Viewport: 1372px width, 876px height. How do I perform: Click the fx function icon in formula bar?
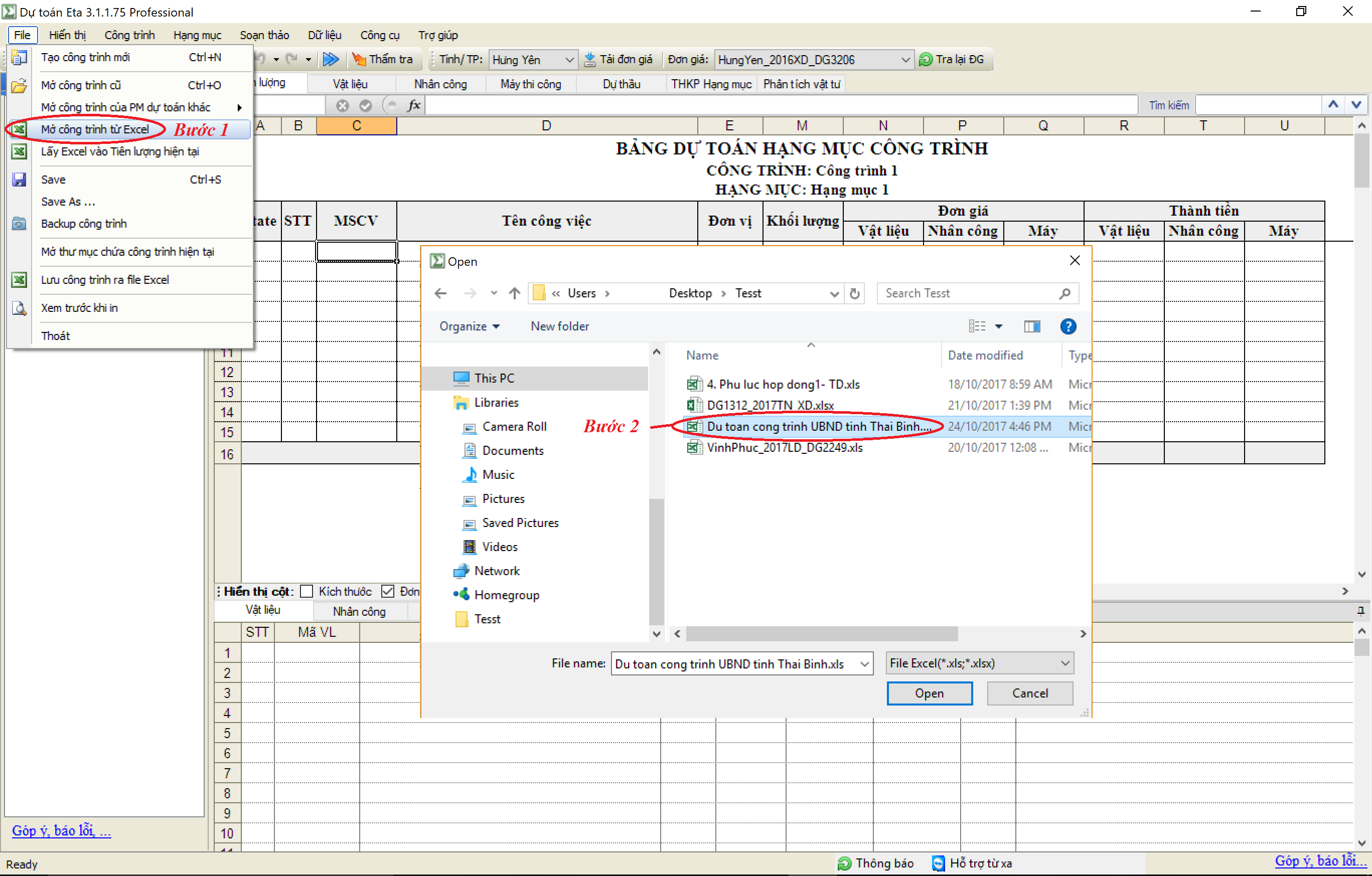414,105
